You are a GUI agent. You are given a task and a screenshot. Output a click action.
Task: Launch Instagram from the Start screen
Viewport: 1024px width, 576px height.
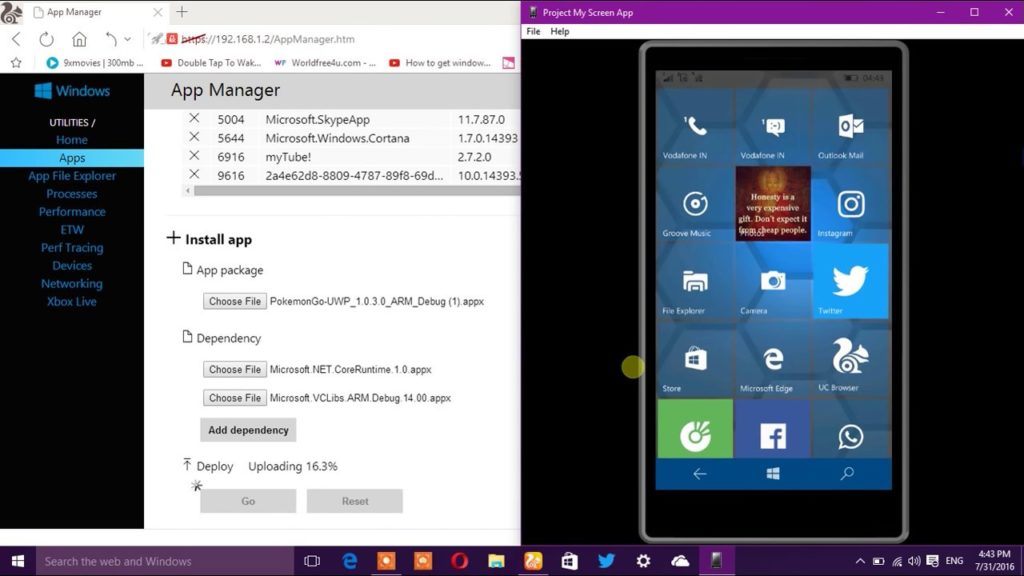point(849,205)
